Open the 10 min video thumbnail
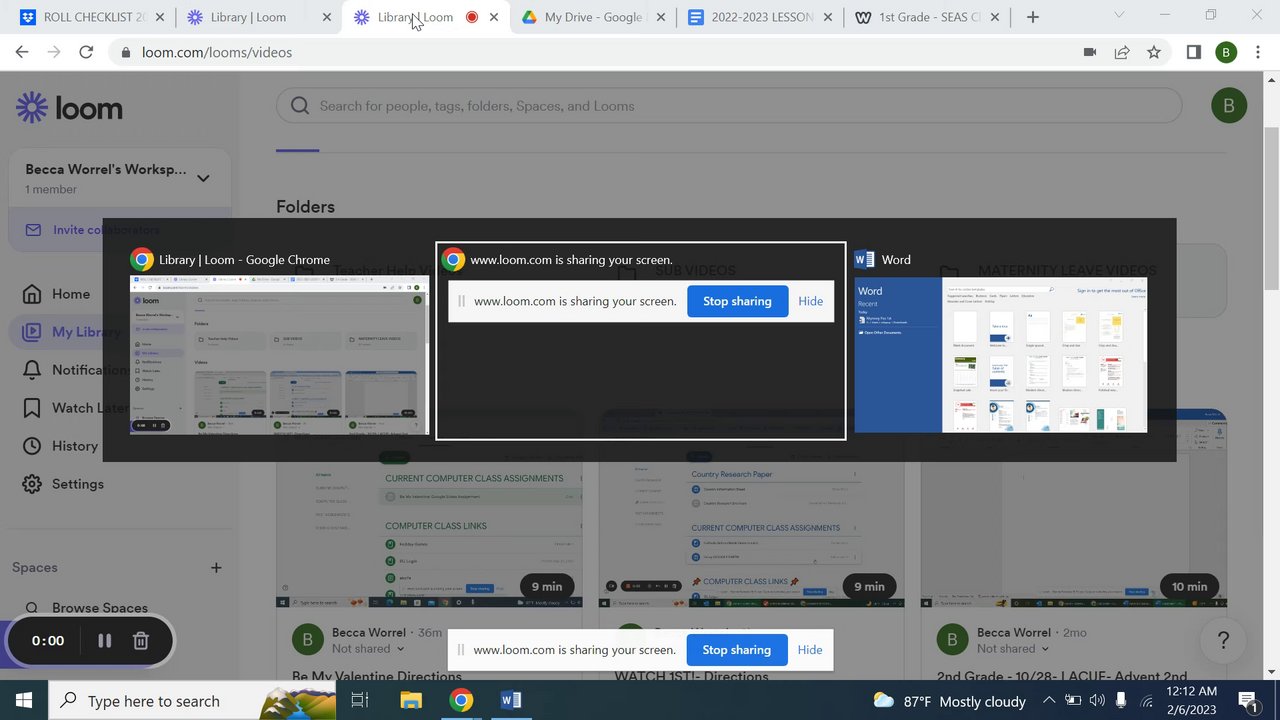 1074,508
